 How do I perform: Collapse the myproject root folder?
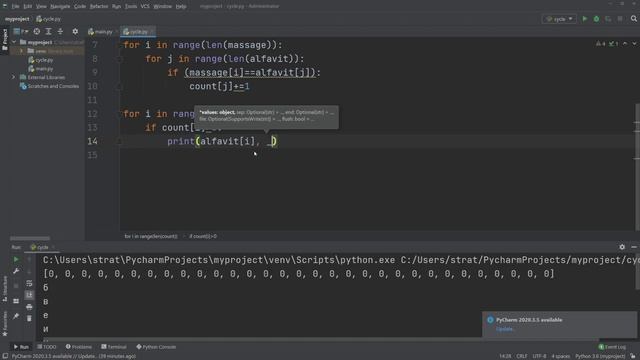click(x=14, y=42)
